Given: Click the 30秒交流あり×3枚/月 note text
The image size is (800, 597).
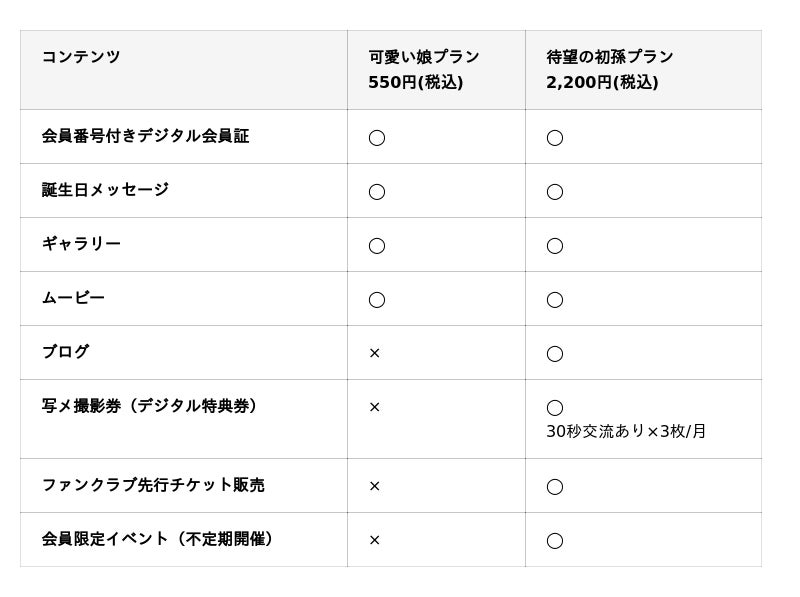Looking at the screenshot, I should point(626,431).
